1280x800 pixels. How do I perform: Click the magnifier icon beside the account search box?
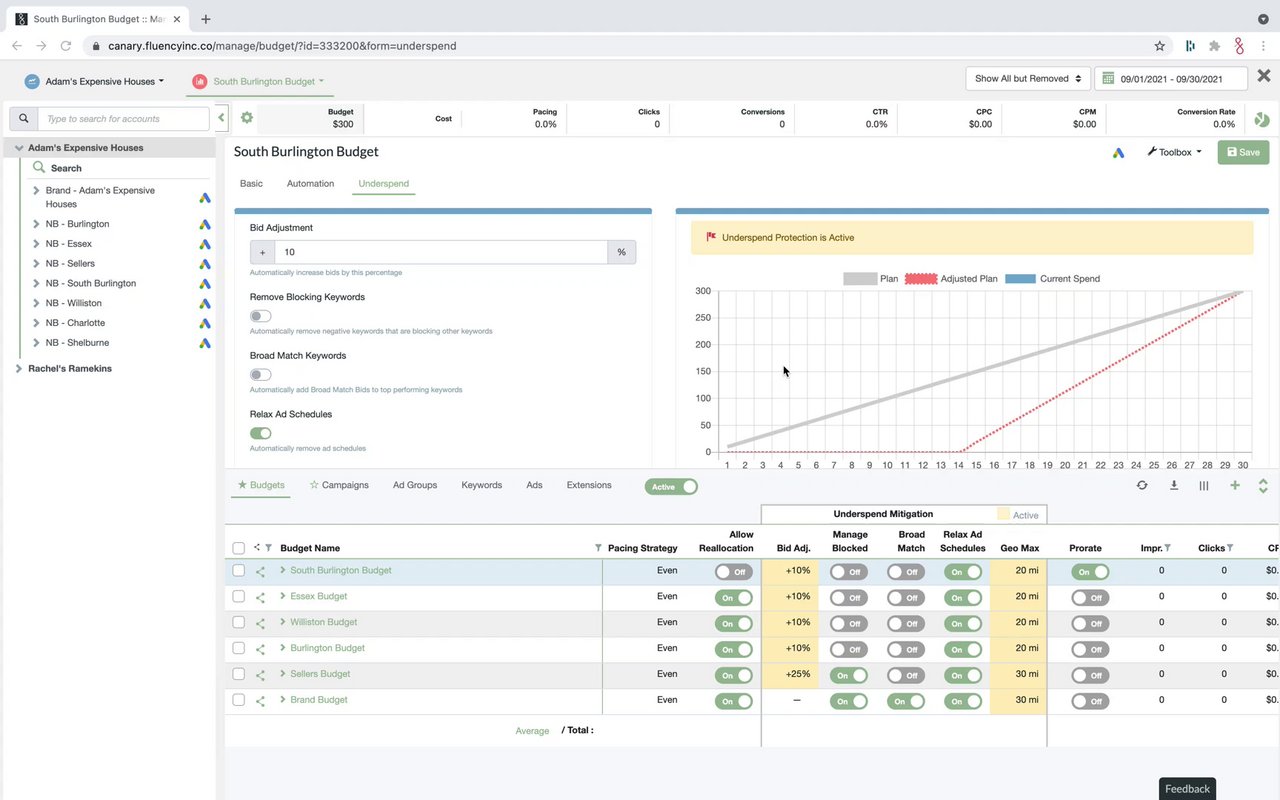click(23, 119)
